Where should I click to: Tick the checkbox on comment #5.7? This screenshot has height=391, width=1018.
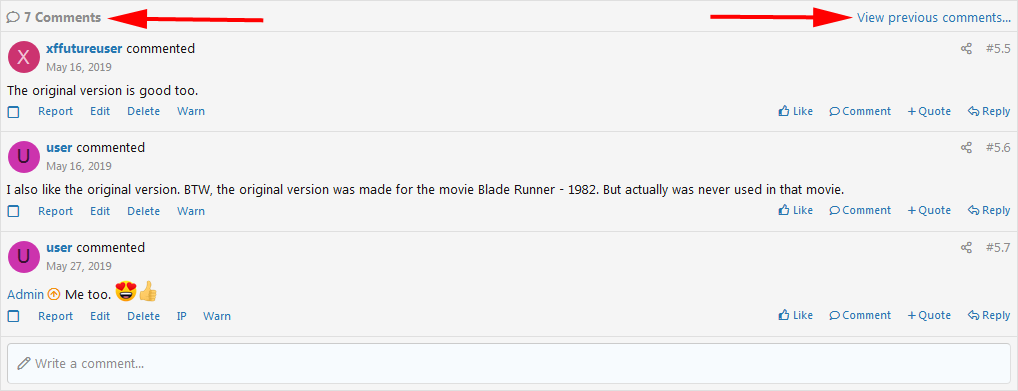pyautogui.click(x=14, y=316)
